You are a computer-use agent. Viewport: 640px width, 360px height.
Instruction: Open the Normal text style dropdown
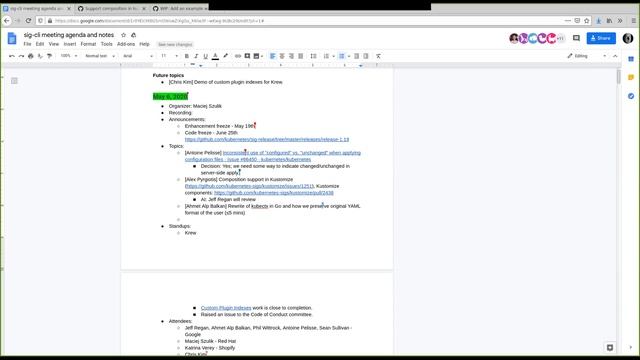[100, 56]
